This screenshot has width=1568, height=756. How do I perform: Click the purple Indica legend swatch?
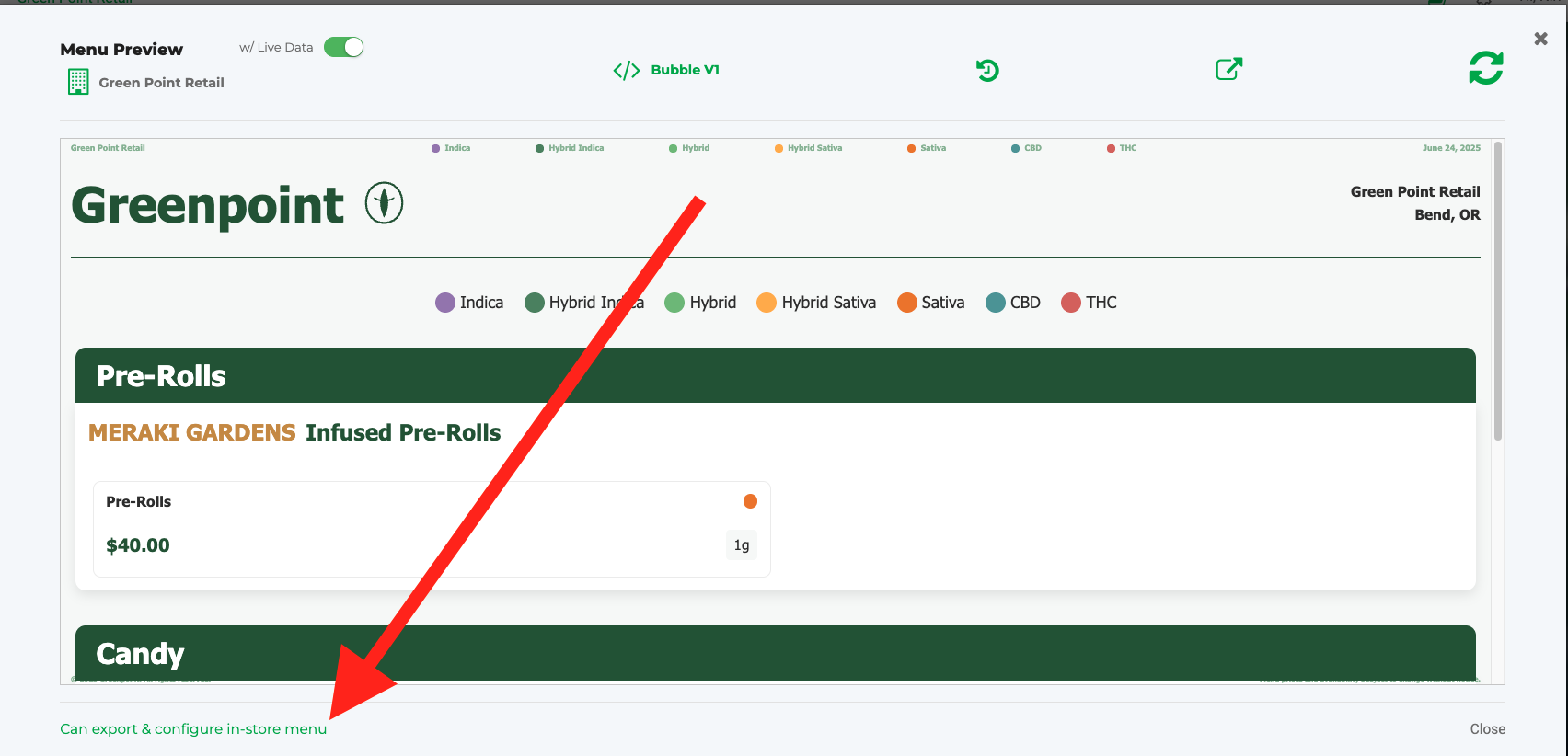445,303
